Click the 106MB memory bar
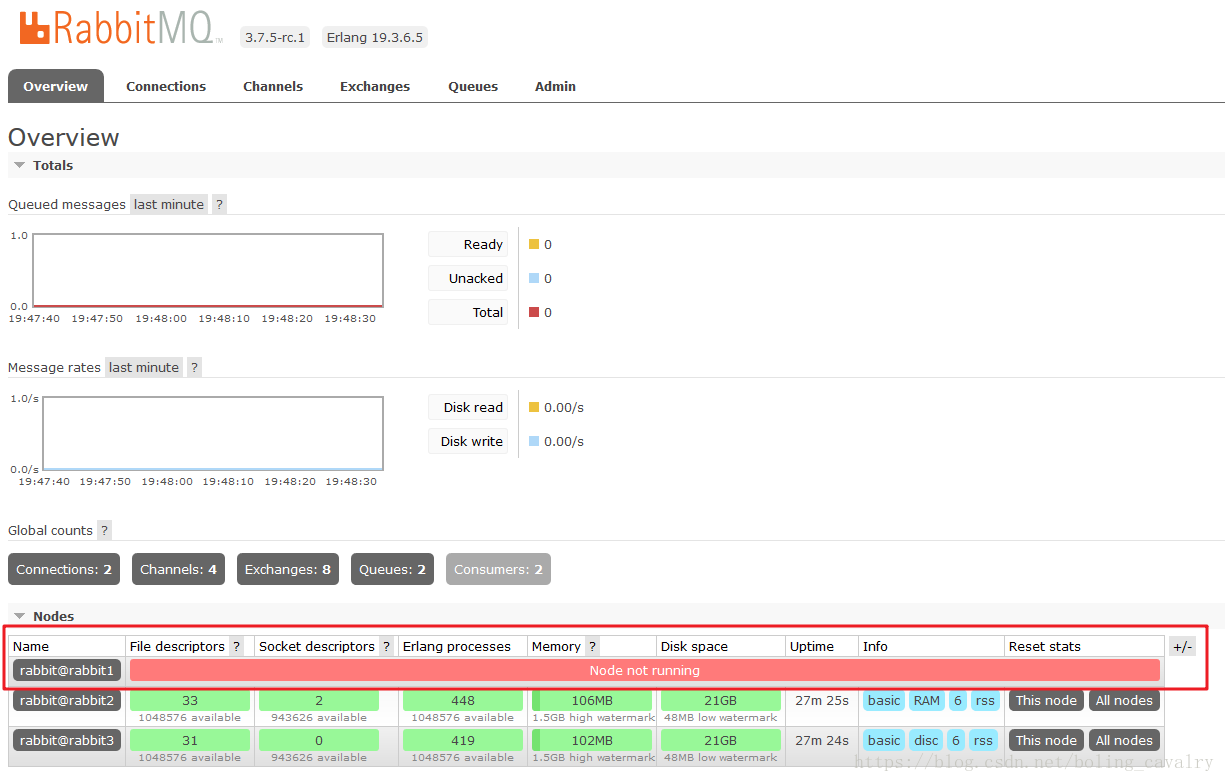 (x=592, y=700)
